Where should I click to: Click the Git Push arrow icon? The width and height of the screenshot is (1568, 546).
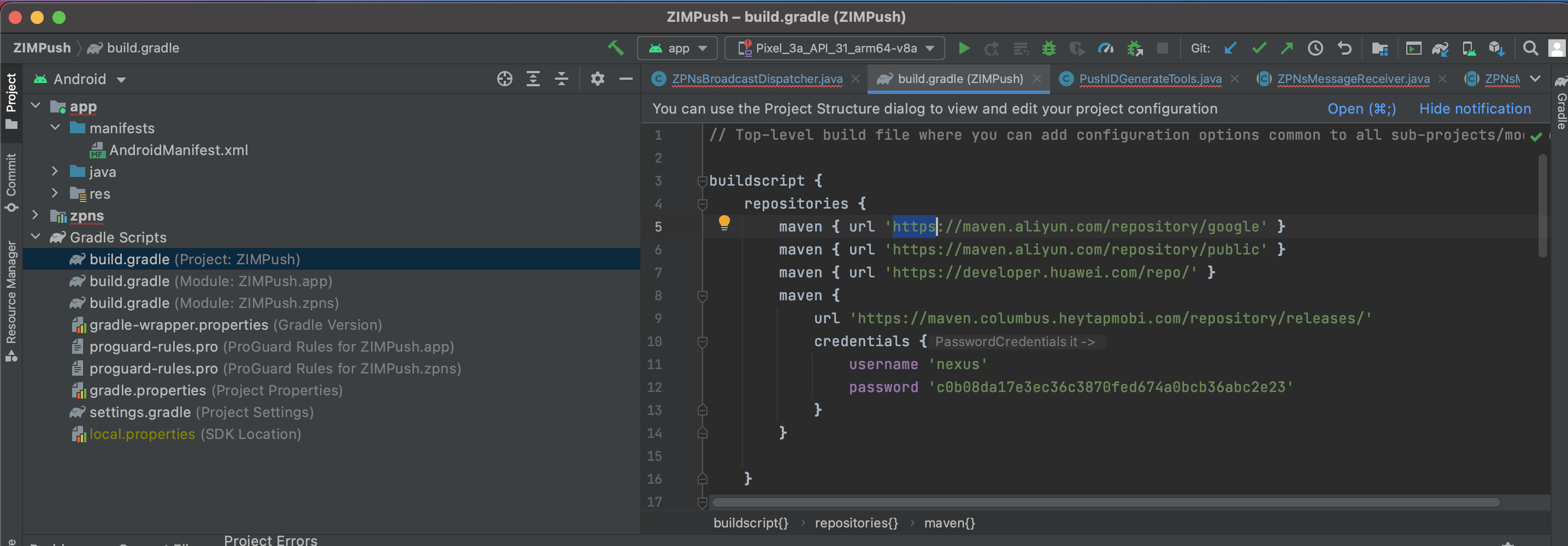click(x=1287, y=49)
